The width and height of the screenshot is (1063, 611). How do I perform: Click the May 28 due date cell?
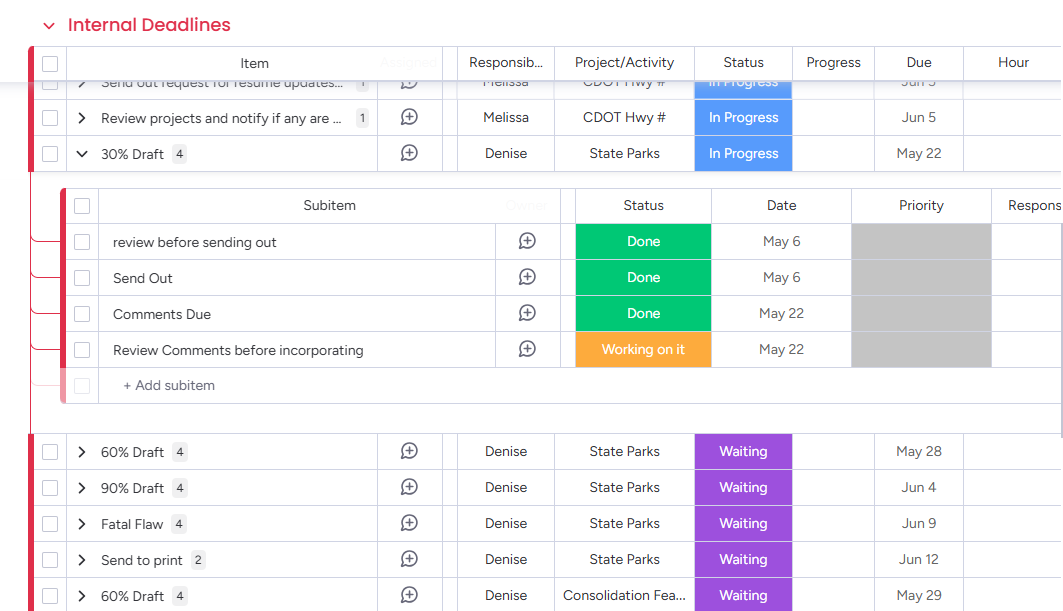(918, 451)
